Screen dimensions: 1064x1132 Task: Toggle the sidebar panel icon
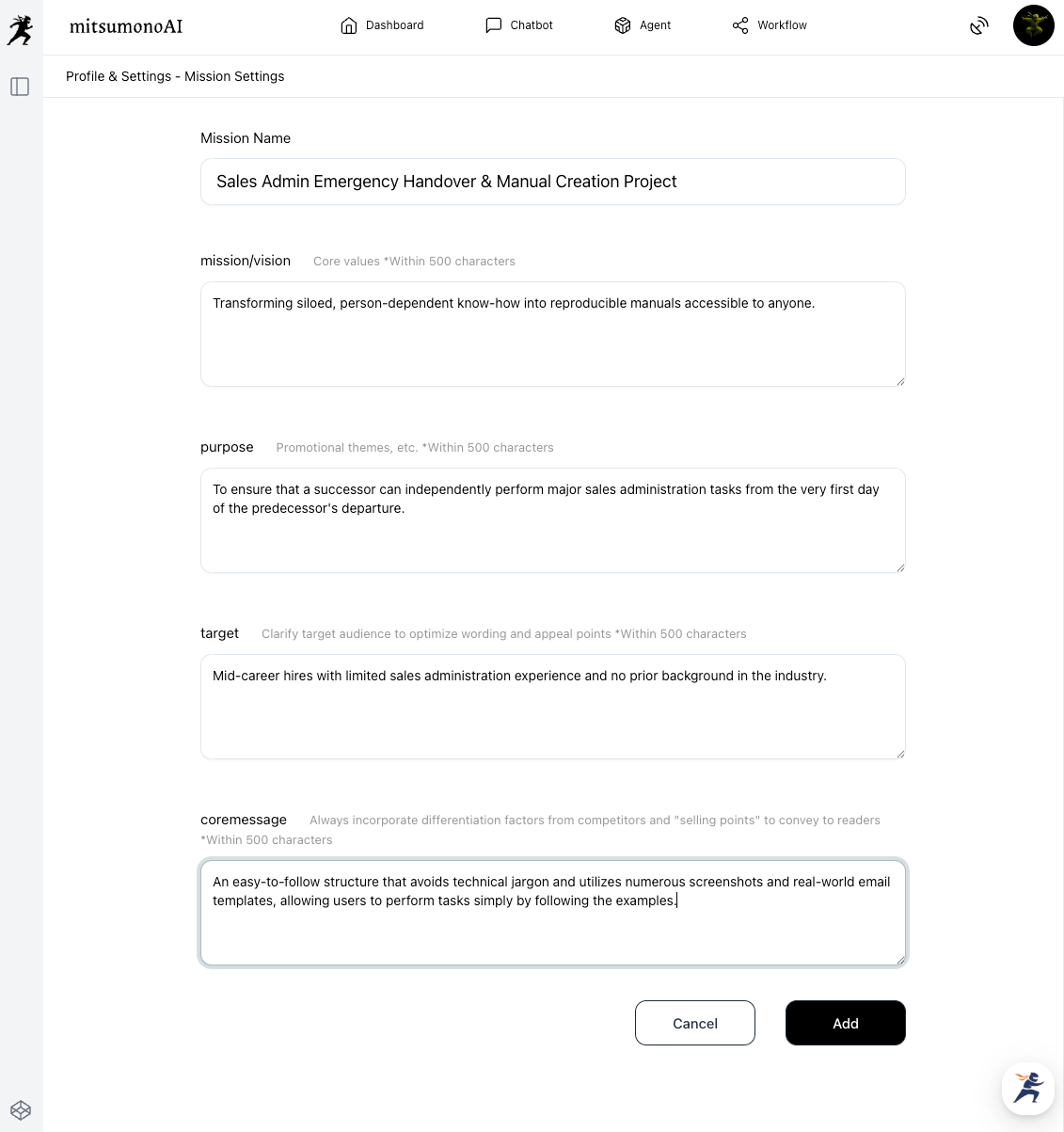tap(20, 87)
